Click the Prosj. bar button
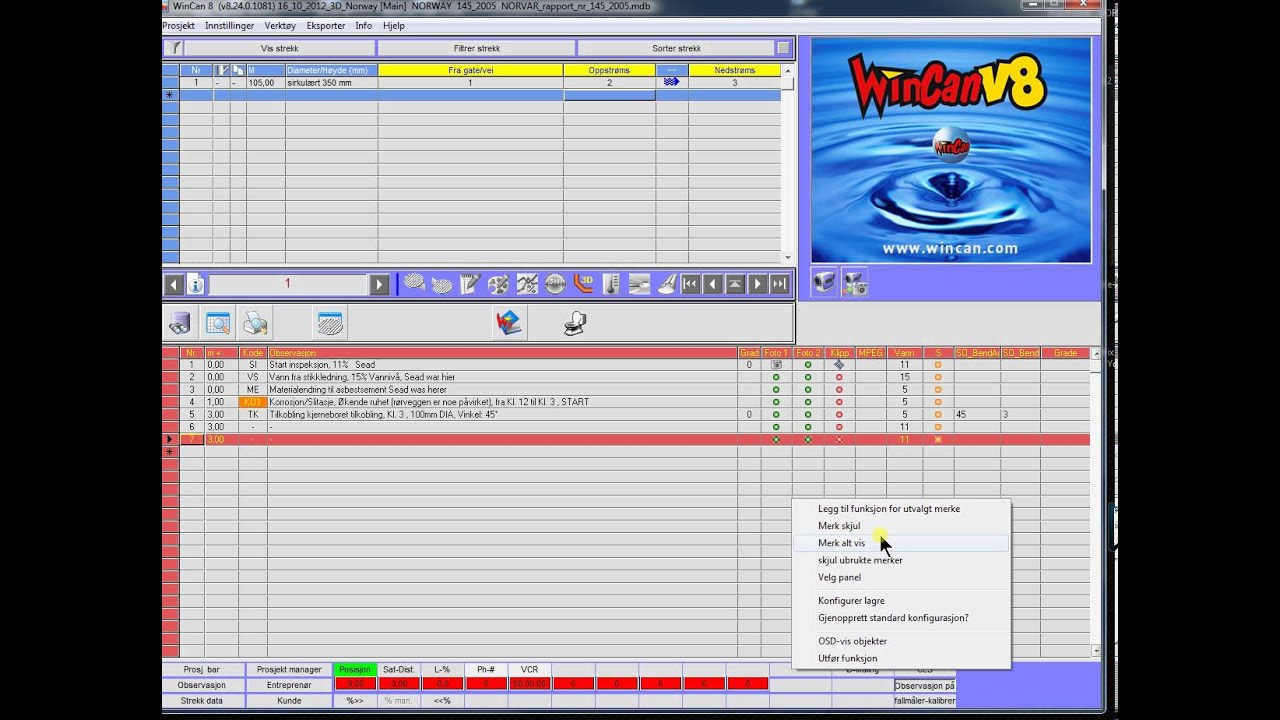The image size is (1280, 720). [201, 670]
